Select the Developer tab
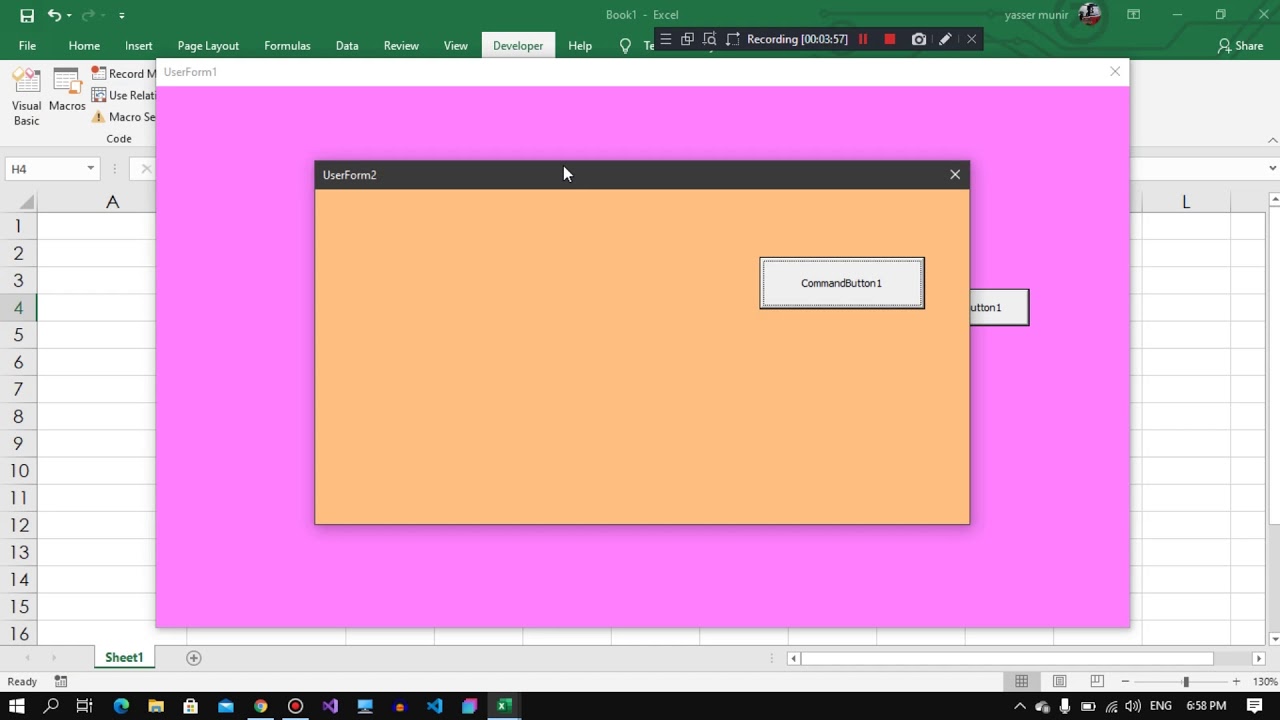Image resolution: width=1280 pixels, height=720 pixels. (518, 45)
